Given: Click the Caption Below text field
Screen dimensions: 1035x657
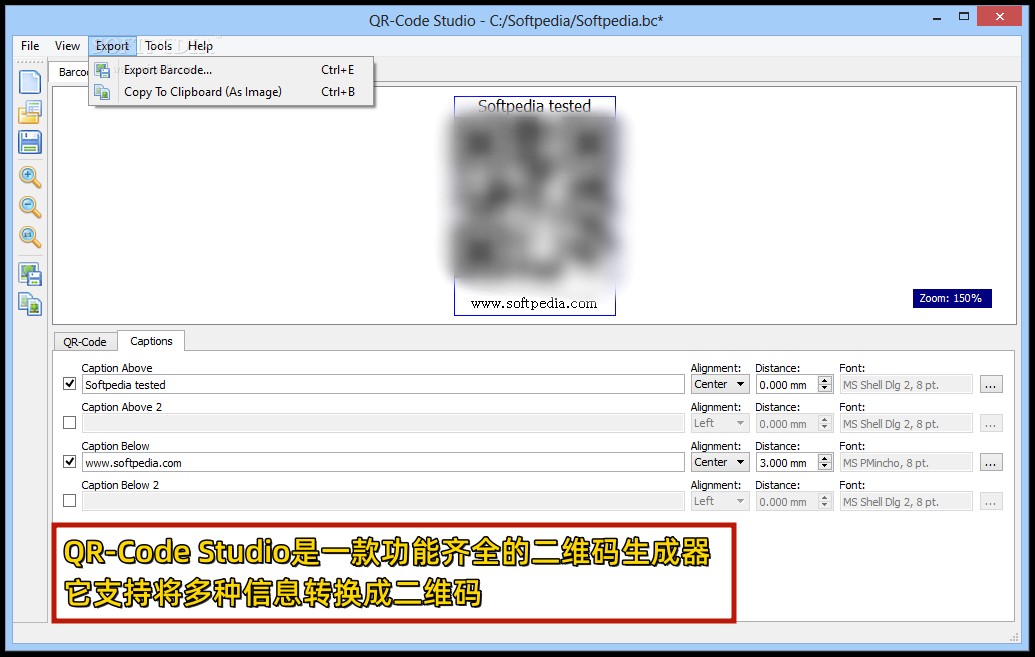Looking at the screenshot, I should [383, 462].
